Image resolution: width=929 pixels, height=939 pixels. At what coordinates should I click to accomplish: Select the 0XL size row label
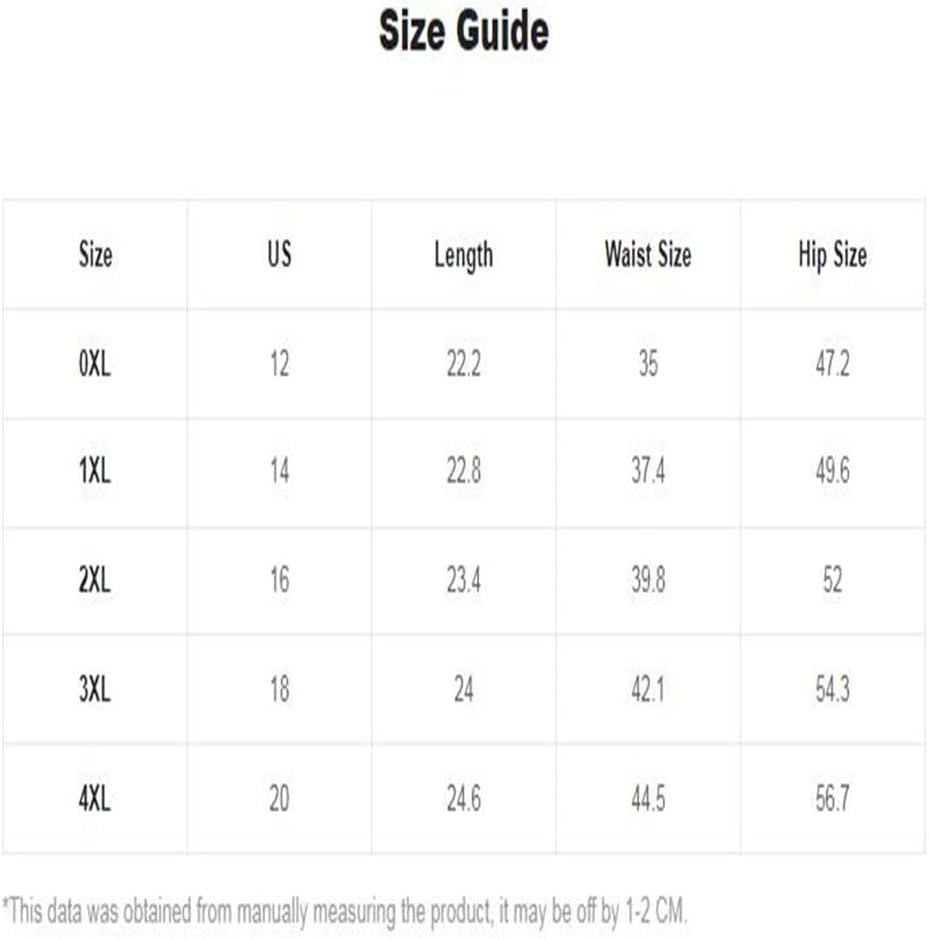pyautogui.click(x=95, y=364)
